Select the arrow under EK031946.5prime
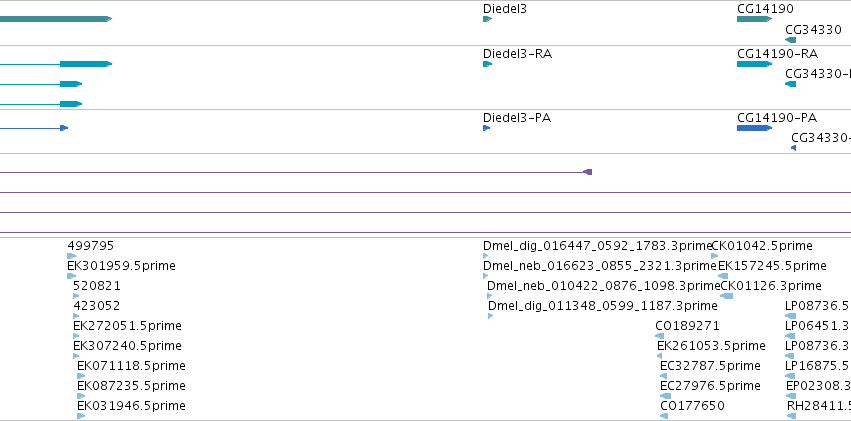The height and width of the screenshot is (421, 851). tap(81, 416)
